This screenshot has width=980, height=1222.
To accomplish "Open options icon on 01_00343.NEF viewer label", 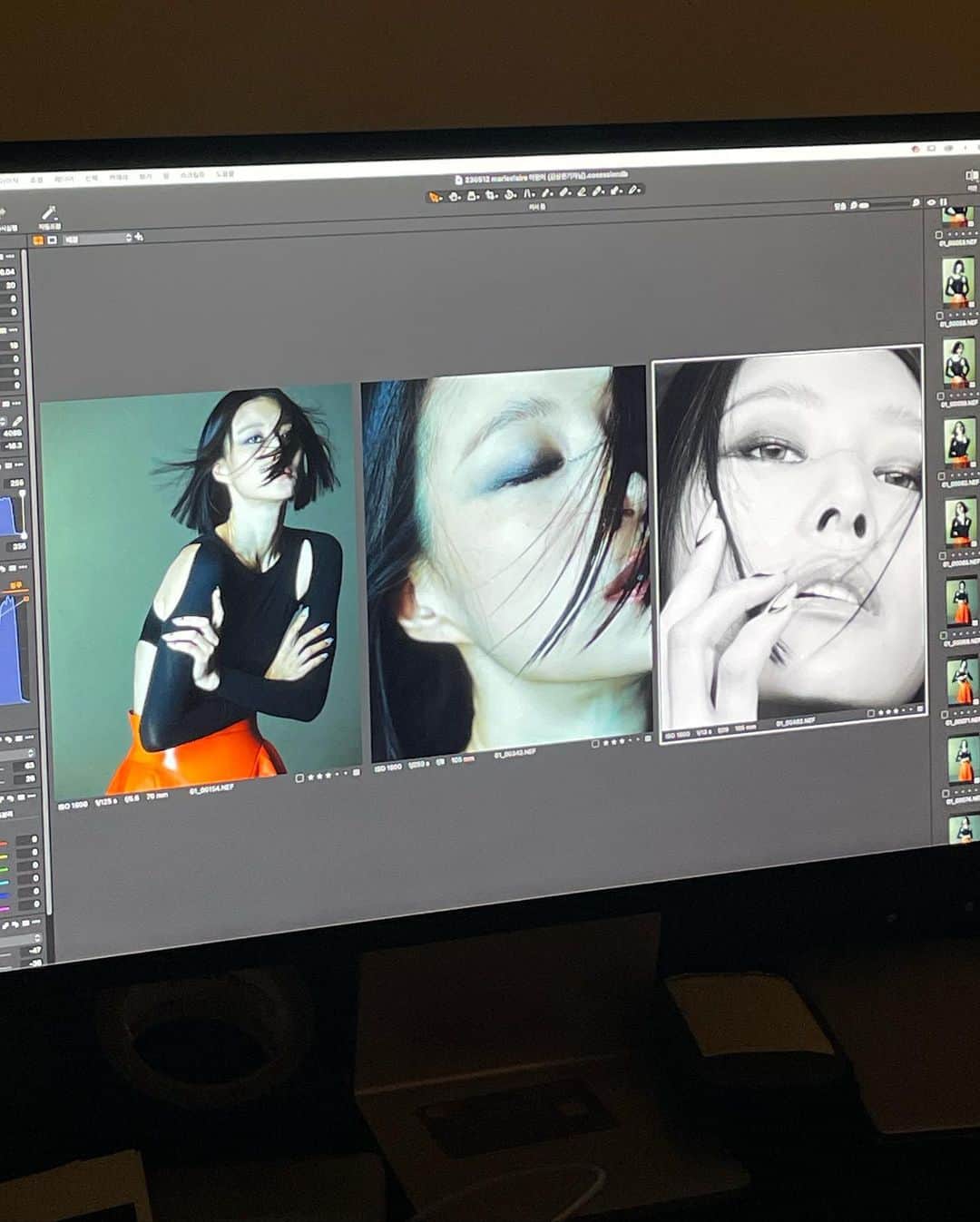I will 648,739.
